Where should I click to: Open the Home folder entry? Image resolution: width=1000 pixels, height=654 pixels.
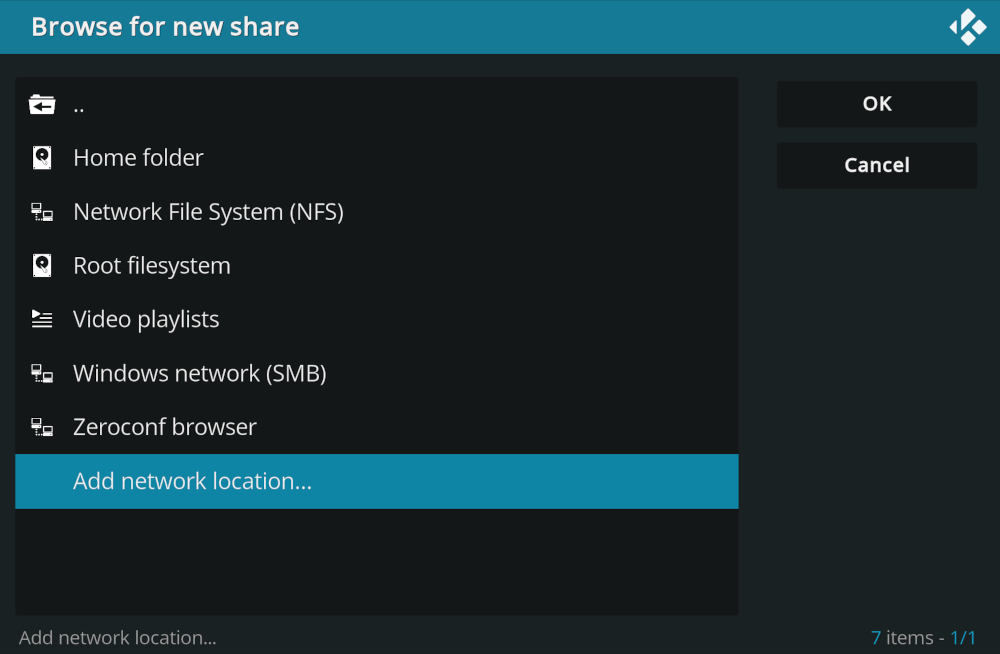pos(138,158)
